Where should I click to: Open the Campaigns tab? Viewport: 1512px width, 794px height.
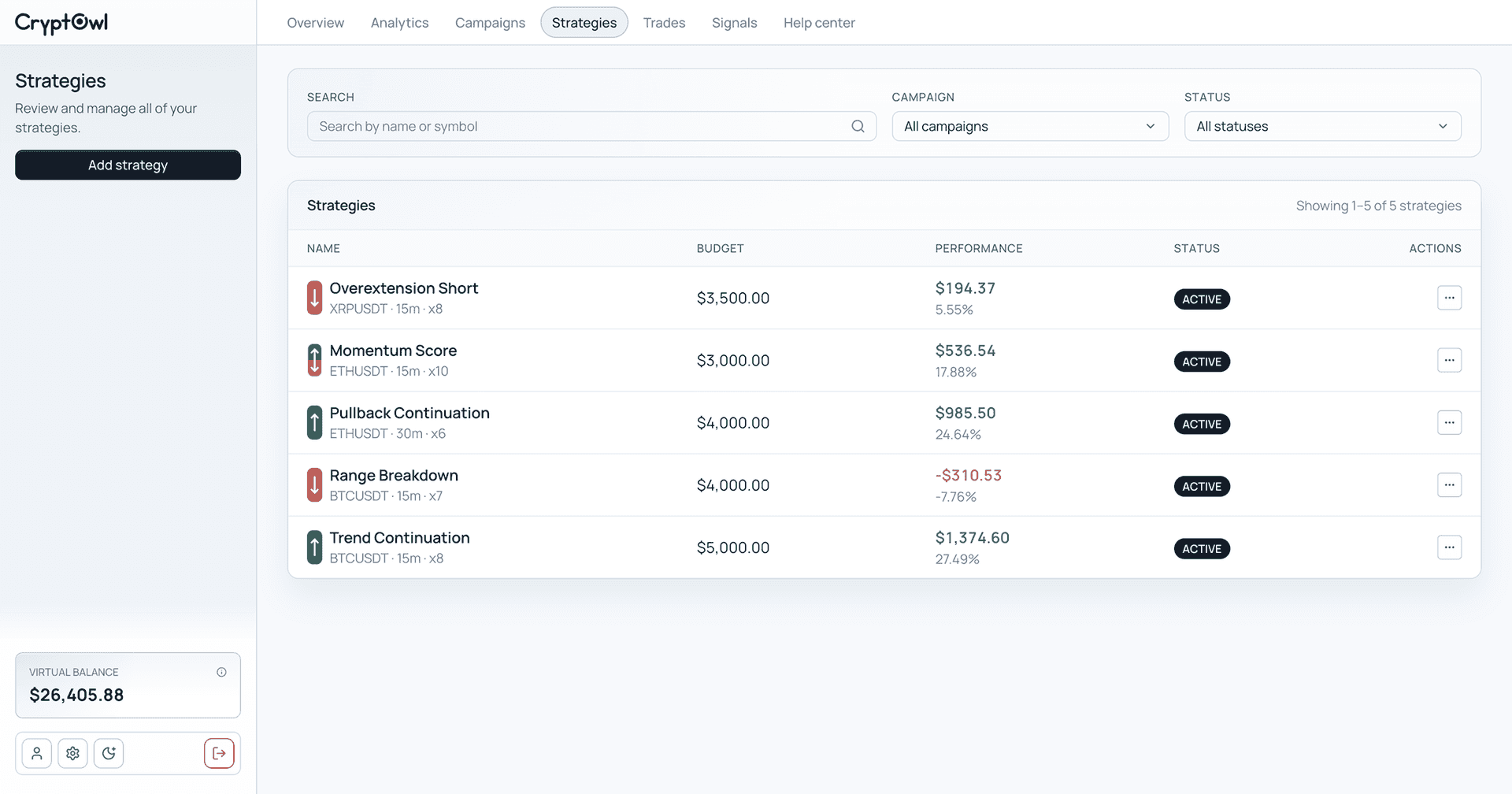[x=490, y=23]
